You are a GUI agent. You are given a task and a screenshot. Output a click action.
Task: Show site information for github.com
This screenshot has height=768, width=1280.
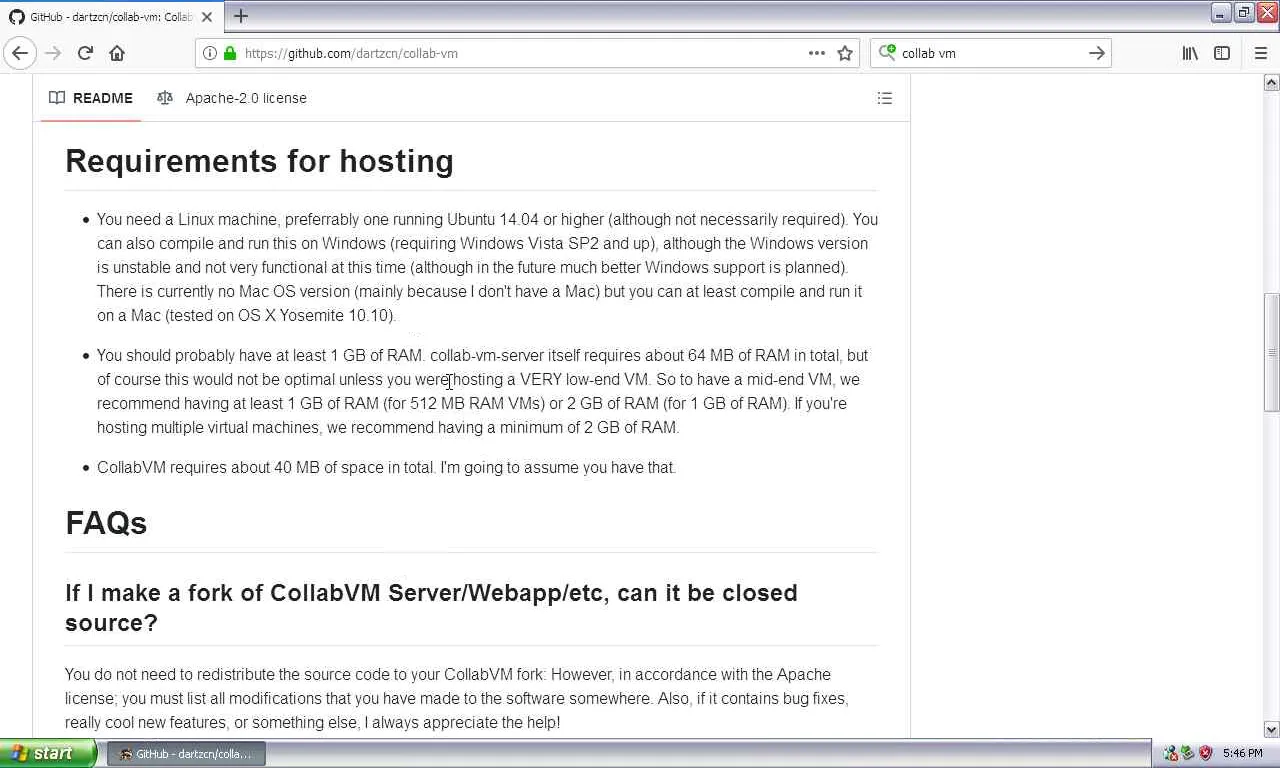tap(210, 53)
